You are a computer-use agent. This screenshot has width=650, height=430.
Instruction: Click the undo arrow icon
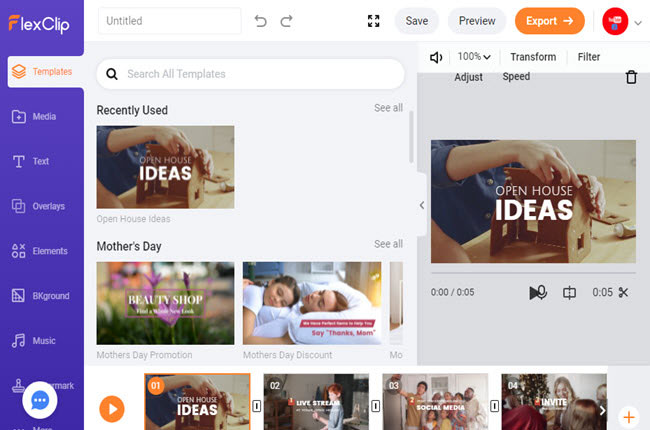click(x=261, y=21)
